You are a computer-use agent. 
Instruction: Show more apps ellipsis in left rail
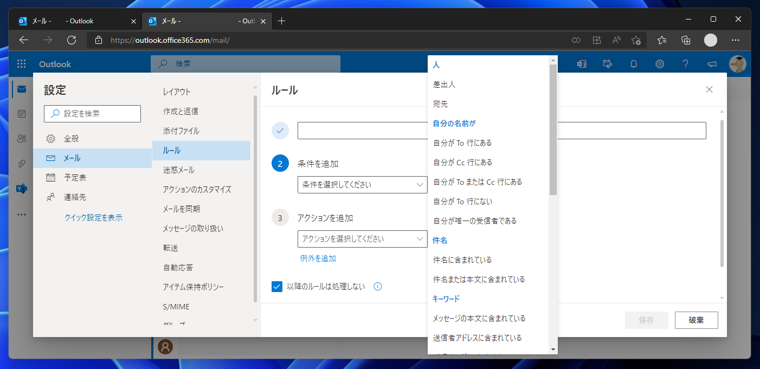[x=21, y=214]
